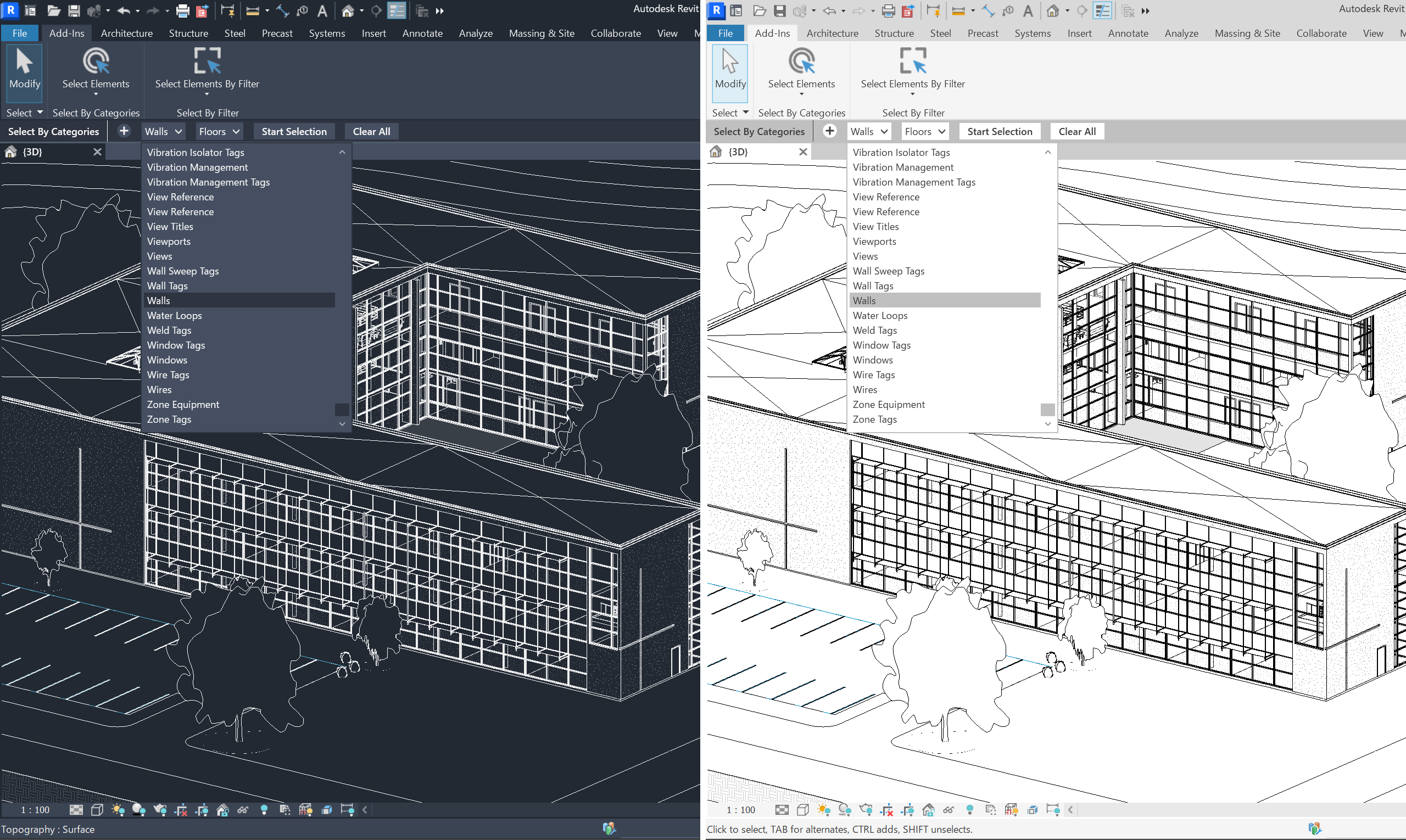Click the Text 'A' icon in dark-theme toolbar
The height and width of the screenshot is (840, 1406).
click(322, 10)
